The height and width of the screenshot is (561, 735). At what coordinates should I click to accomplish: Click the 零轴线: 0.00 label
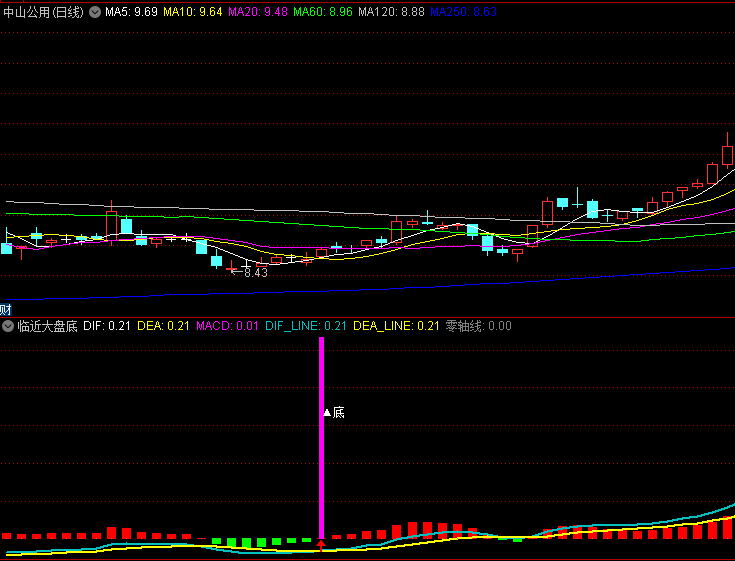pyautogui.click(x=478, y=326)
